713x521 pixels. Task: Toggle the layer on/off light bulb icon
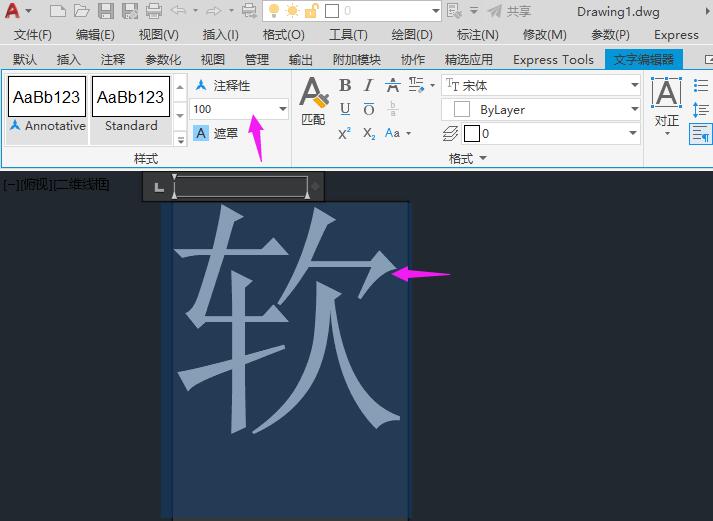click(274, 10)
